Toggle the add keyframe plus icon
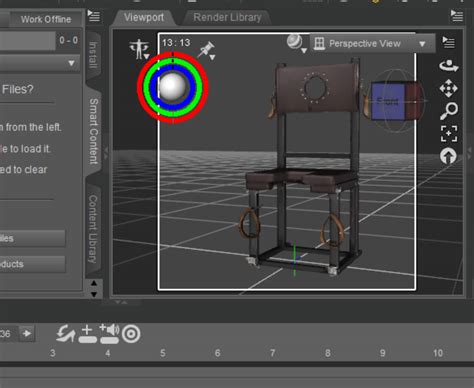 pos(87,334)
